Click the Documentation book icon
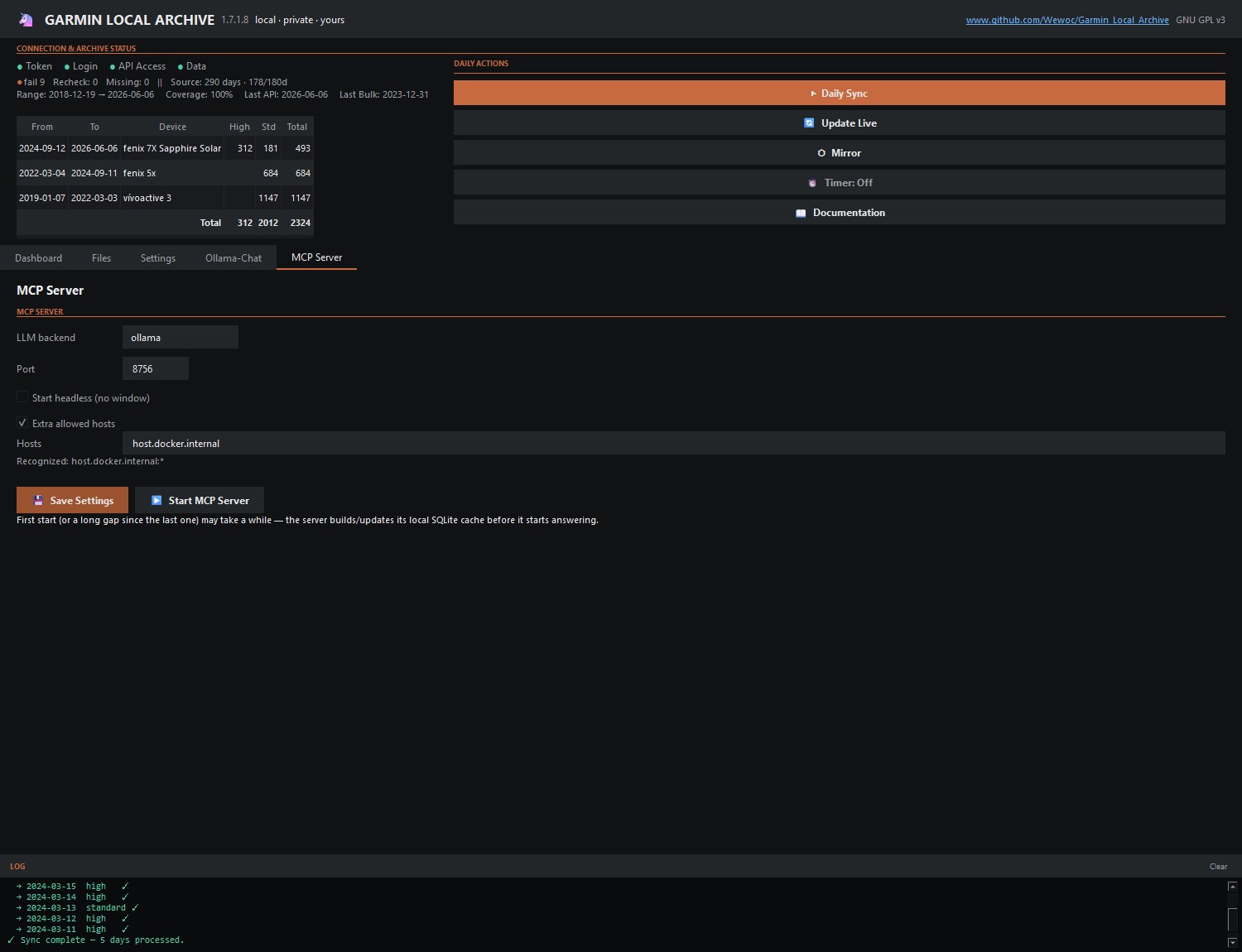Viewport: 1242px width, 952px height. [x=801, y=213]
